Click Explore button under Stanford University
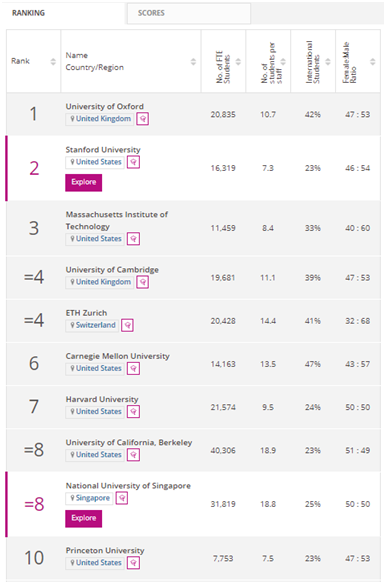The height and width of the screenshot is (584, 386). click(83, 182)
